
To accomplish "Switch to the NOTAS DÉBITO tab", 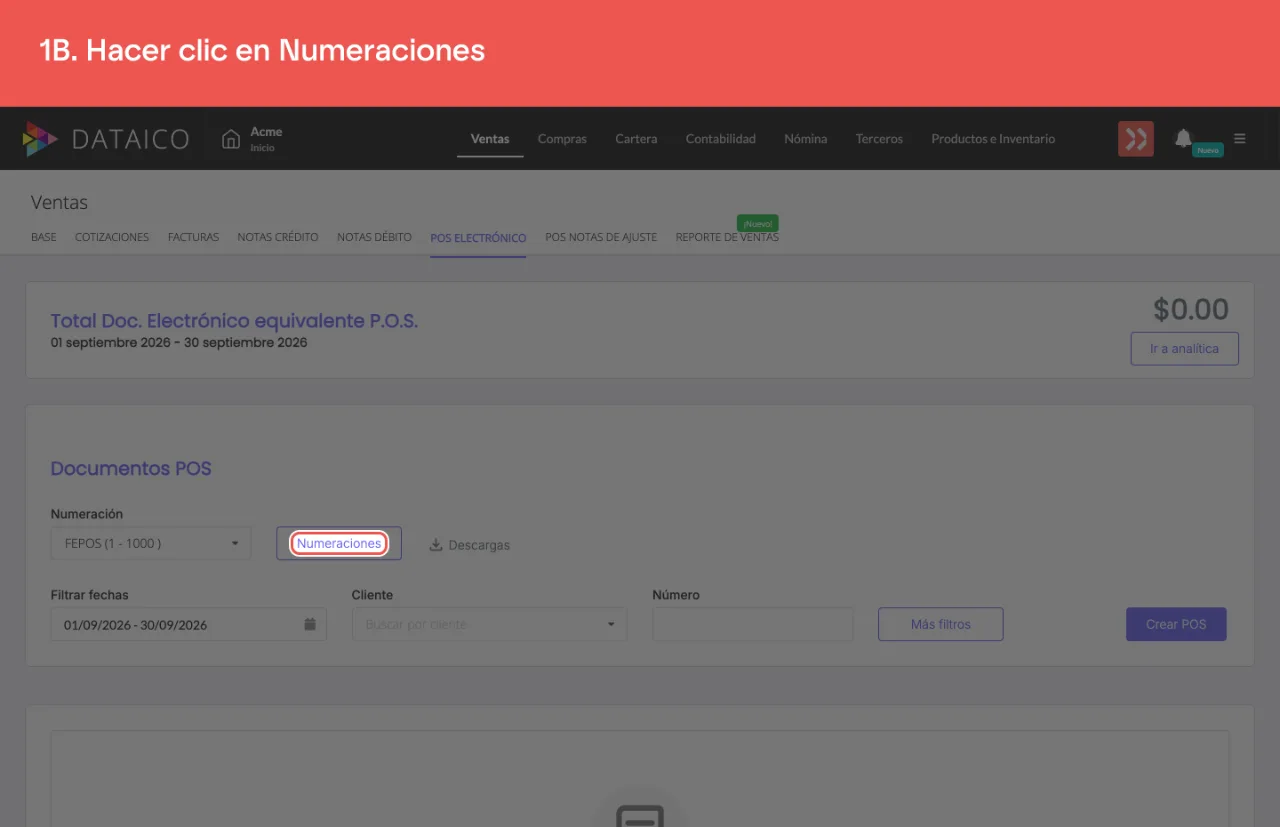I will pos(374,238).
